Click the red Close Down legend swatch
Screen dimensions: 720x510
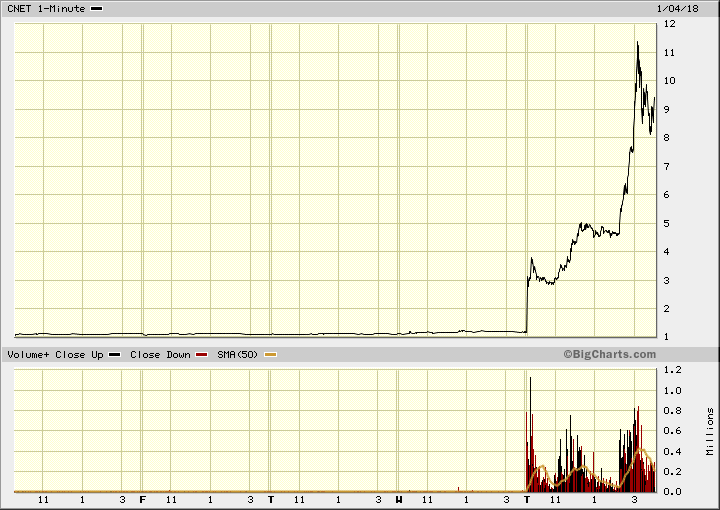click(202, 355)
